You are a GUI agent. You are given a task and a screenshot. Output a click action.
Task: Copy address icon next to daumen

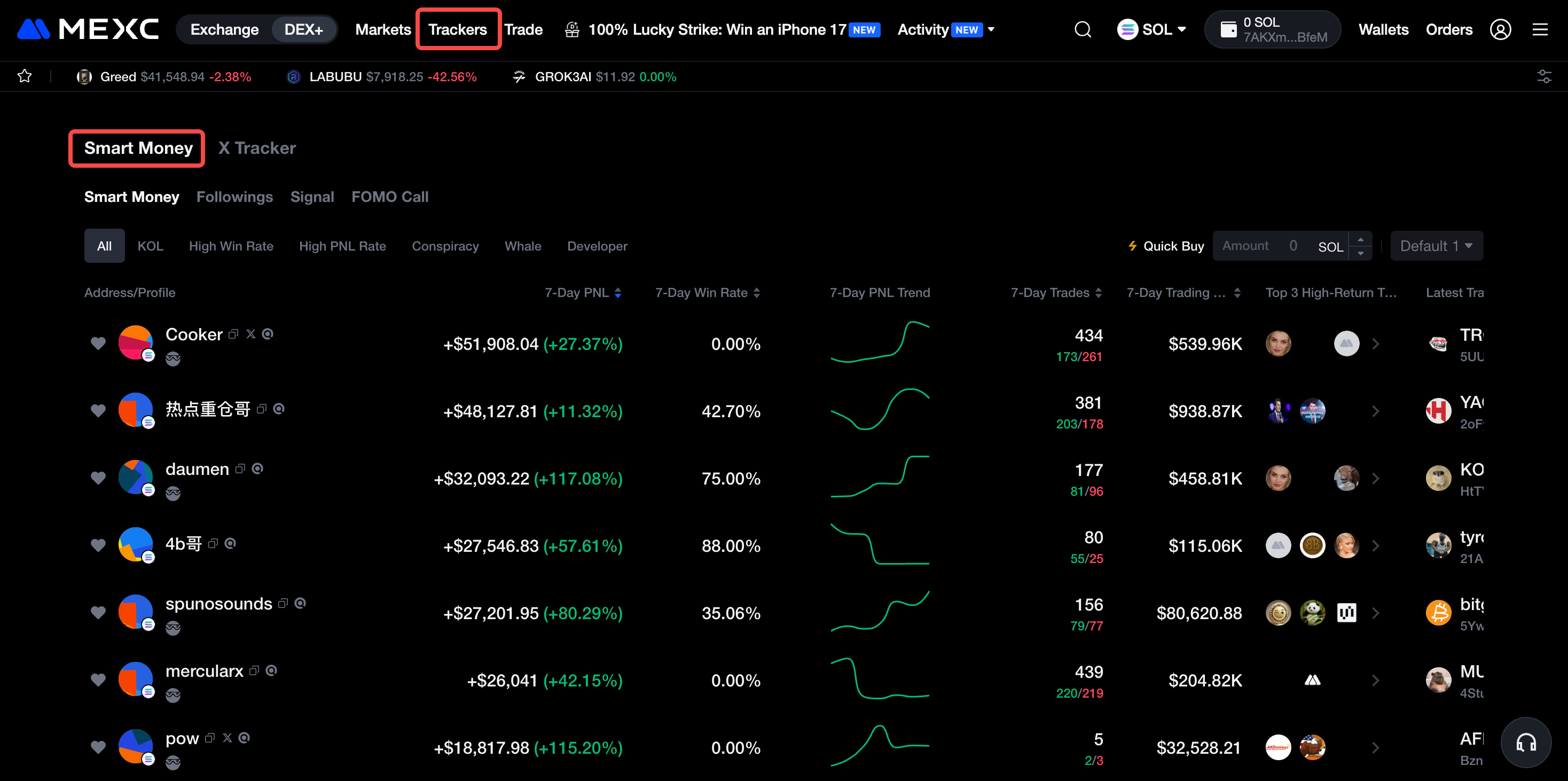(x=240, y=468)
